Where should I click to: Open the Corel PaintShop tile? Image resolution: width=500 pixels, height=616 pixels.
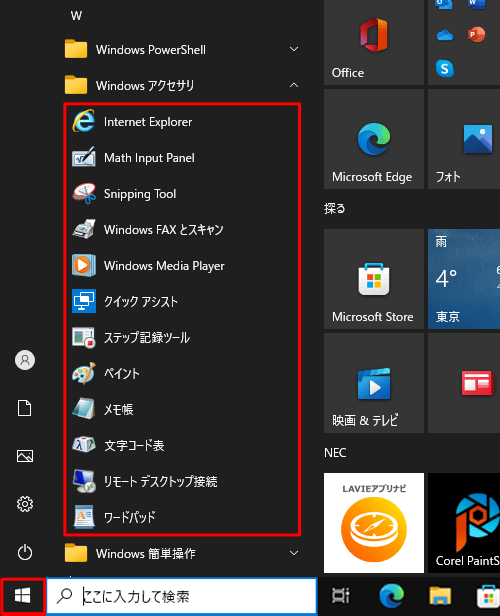(x=464, y=522)
